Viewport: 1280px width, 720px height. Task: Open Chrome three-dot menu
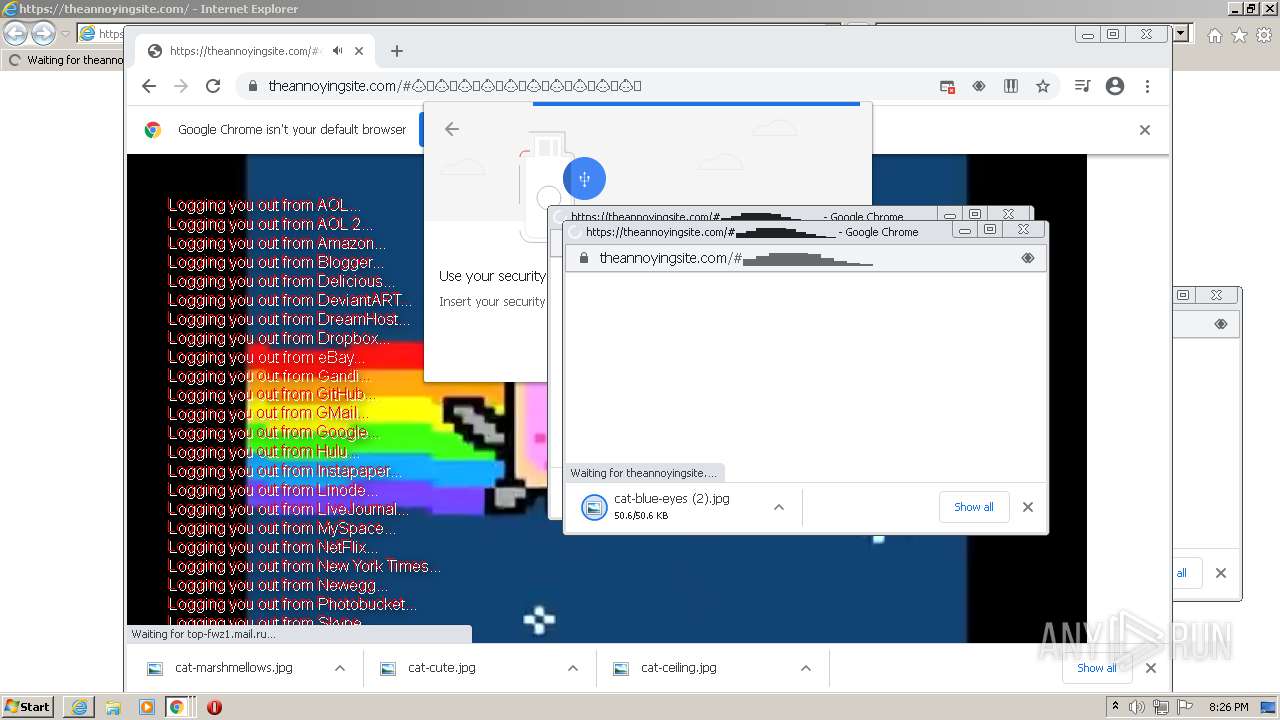coord(1147,86)
